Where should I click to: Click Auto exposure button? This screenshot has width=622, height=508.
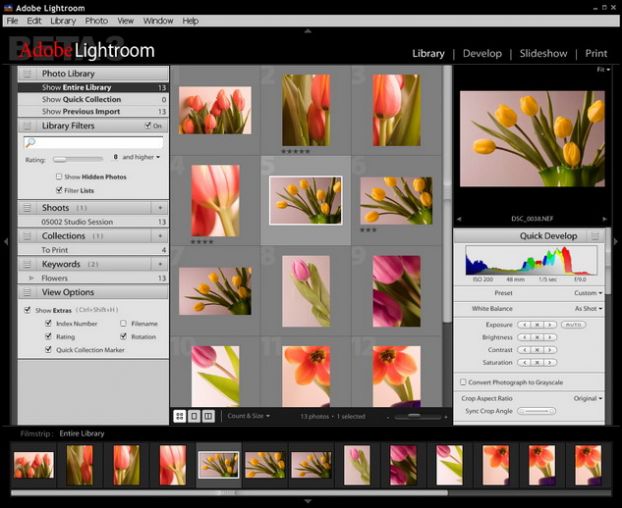573,325
